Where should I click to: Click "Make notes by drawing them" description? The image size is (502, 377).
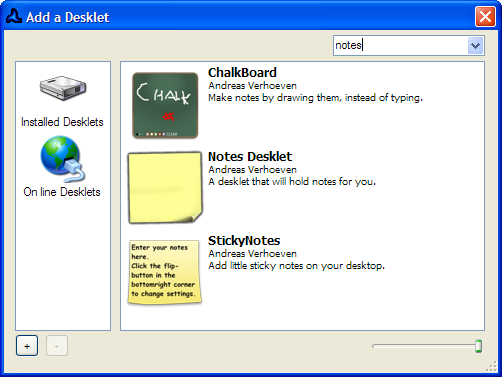(315, 98)
